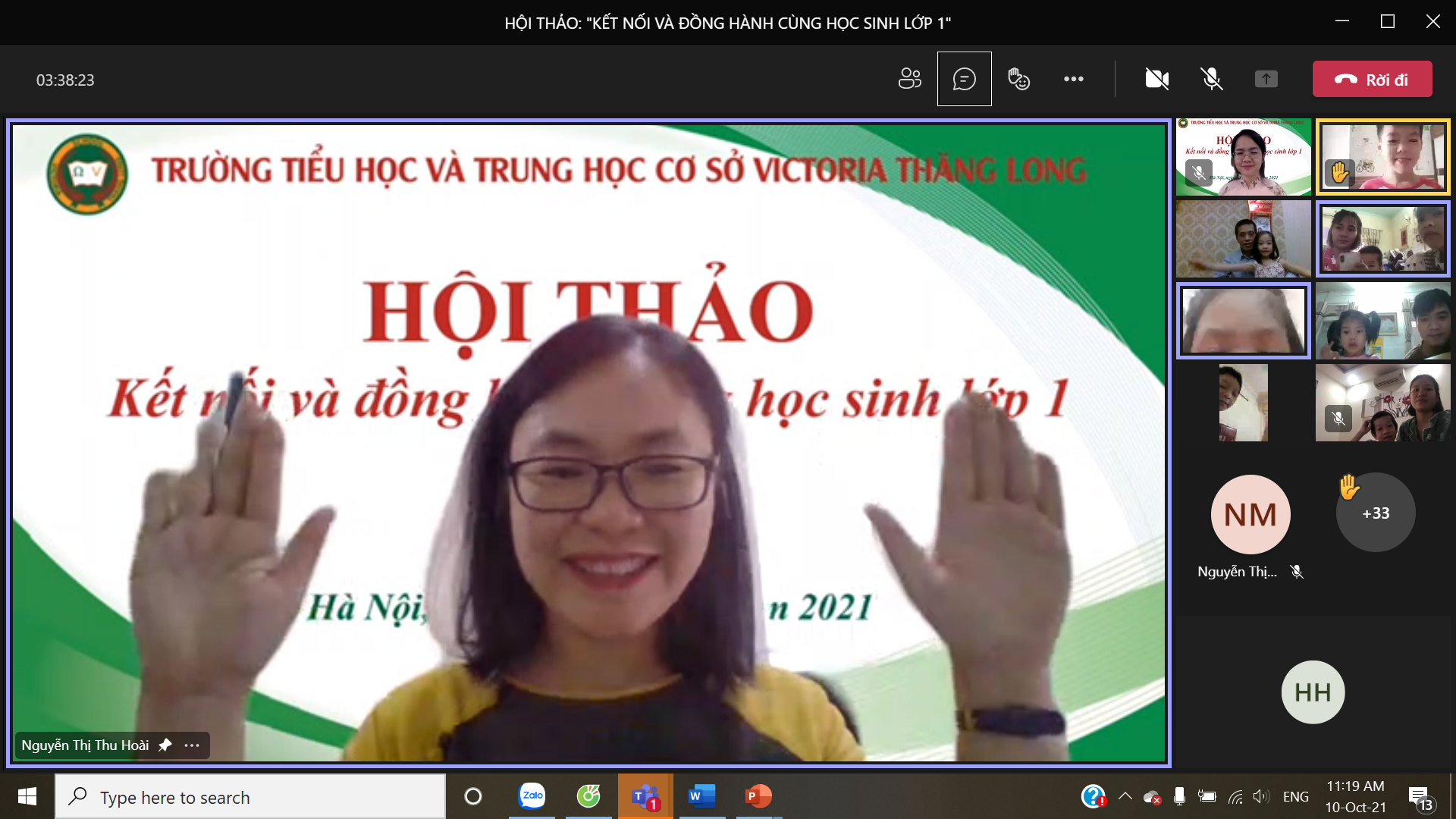This screenshot has height=819, width=1456.
Task: Turn the camera on
Action: (x=1156, y=79)
